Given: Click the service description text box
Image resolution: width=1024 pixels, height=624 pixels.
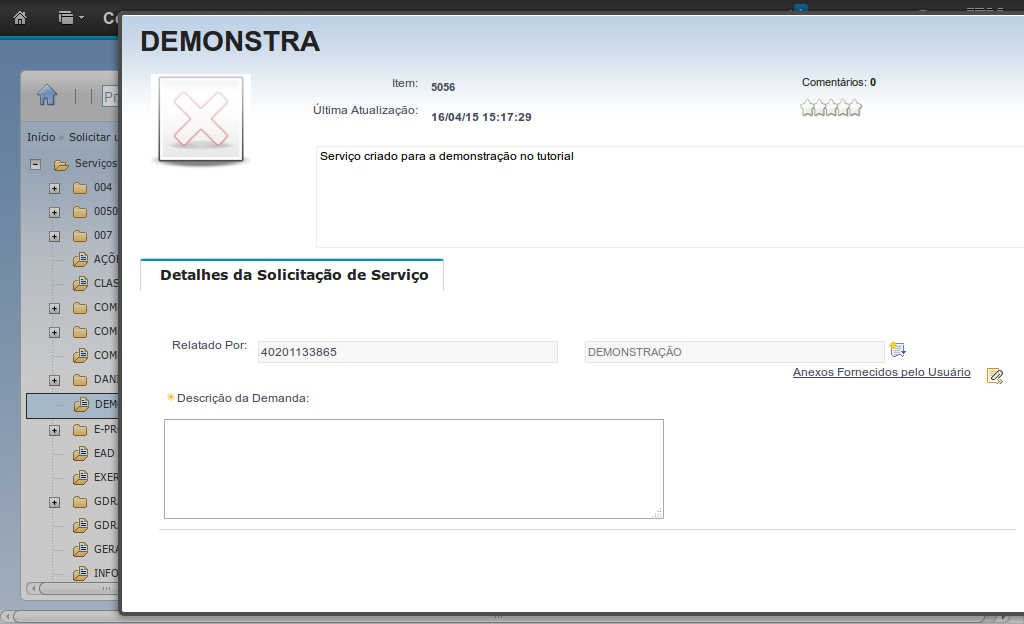Looking at the screenshot, I should point(668,196).
